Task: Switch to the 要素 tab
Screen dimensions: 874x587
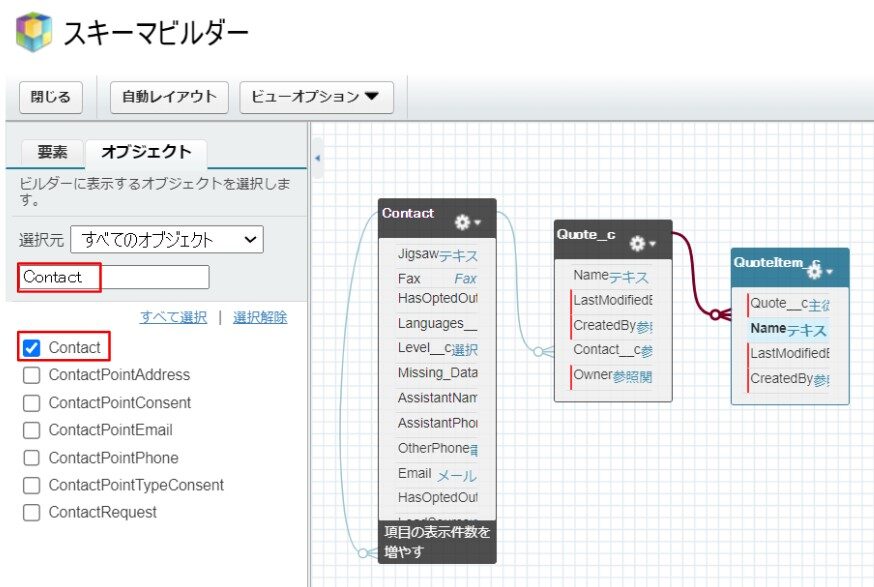Action: point(52,152)
